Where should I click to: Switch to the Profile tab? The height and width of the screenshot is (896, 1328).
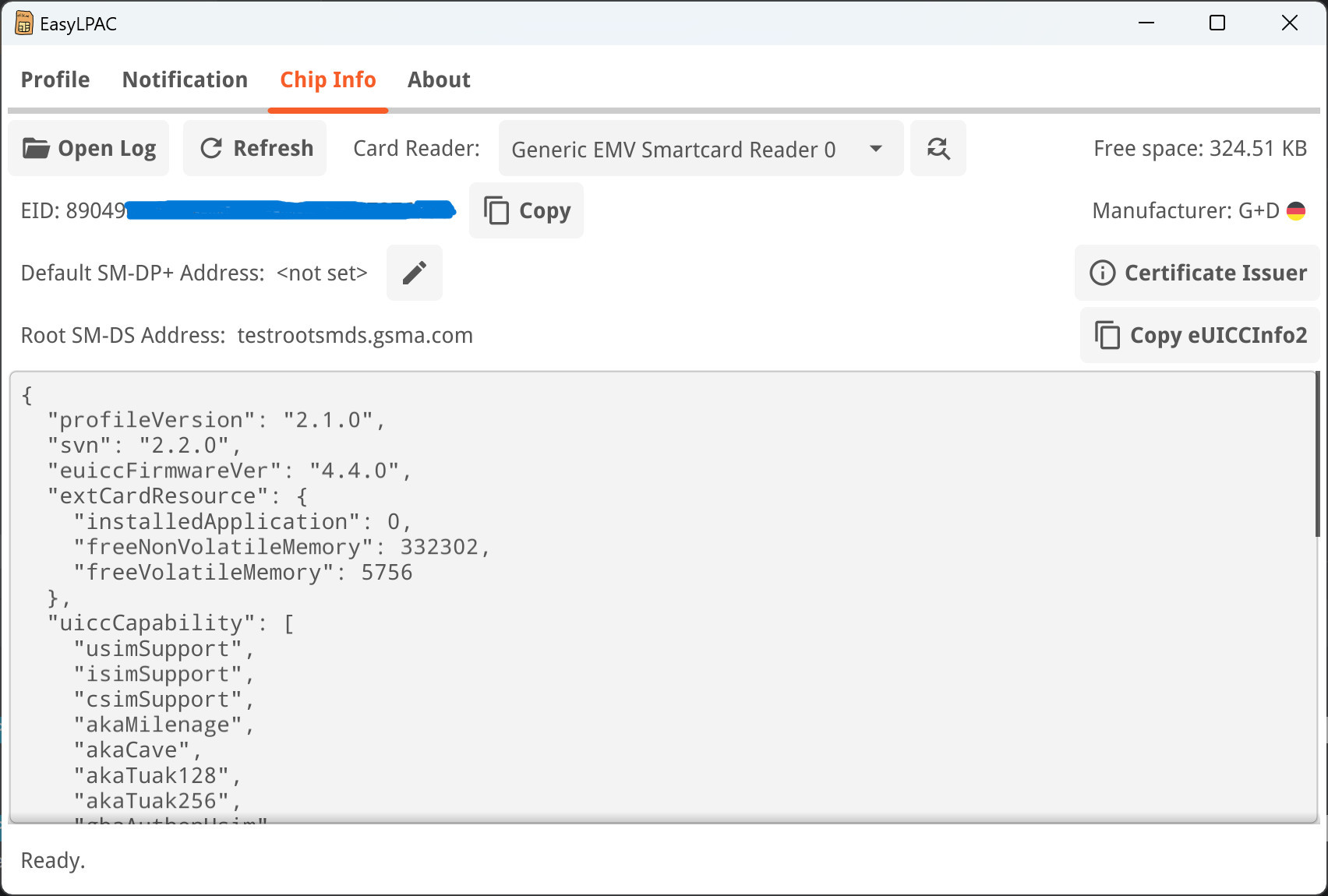pyautogui.click(x=55, y=79)
